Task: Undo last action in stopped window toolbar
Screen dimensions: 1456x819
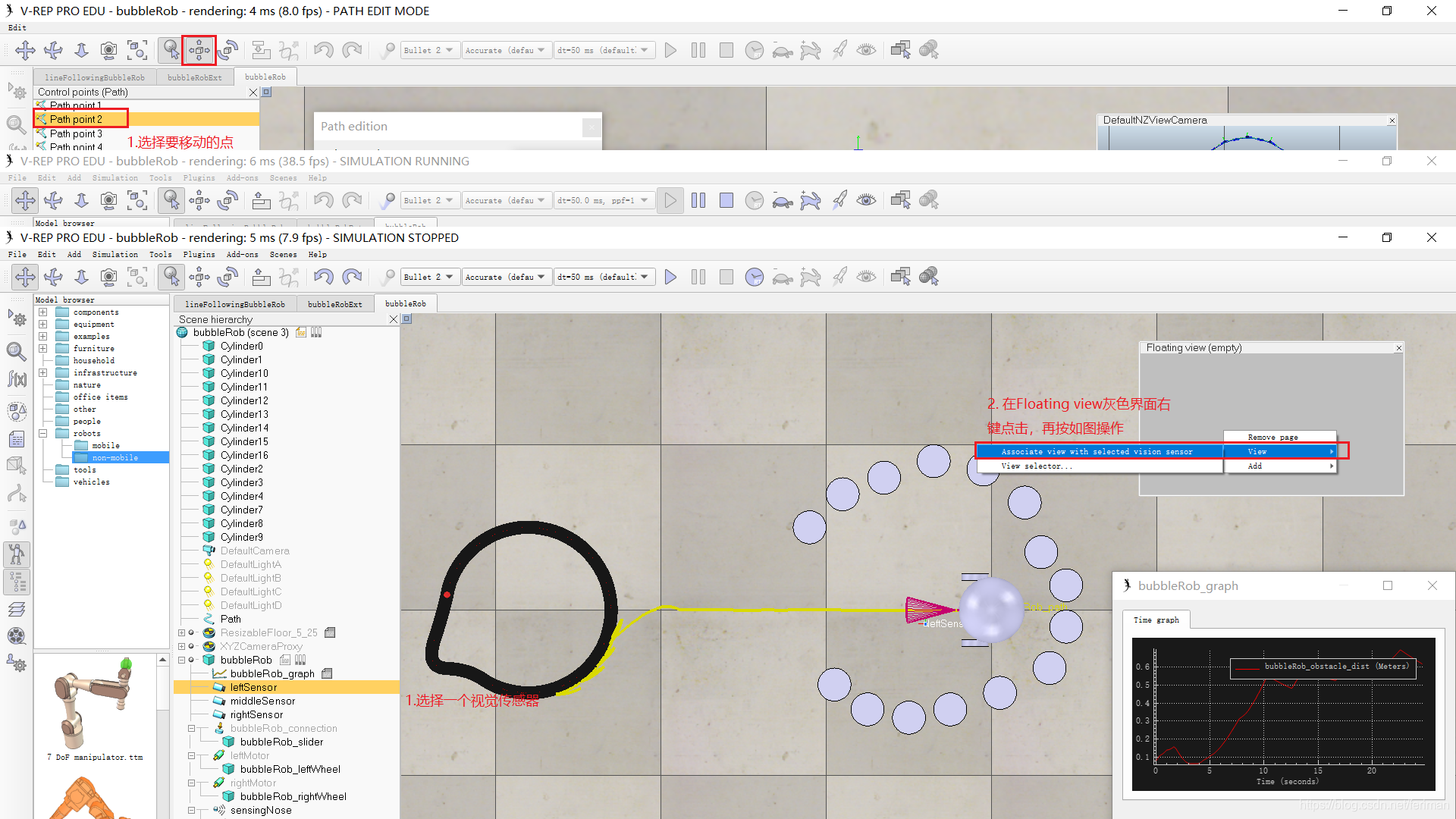Action: [x=324, y=277]
